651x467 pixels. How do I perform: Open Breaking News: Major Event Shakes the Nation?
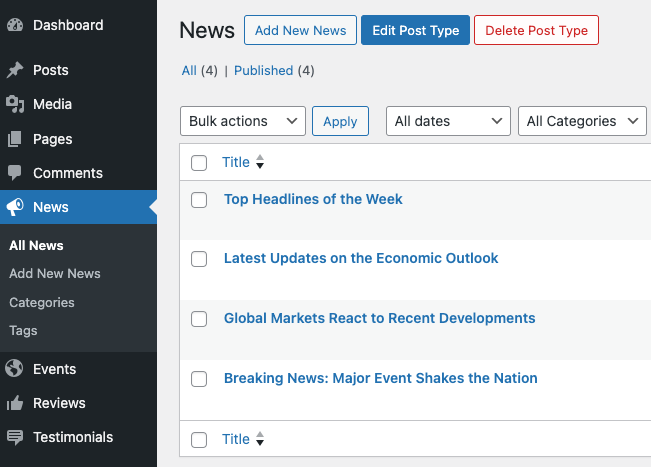click(x=381, y=378)
